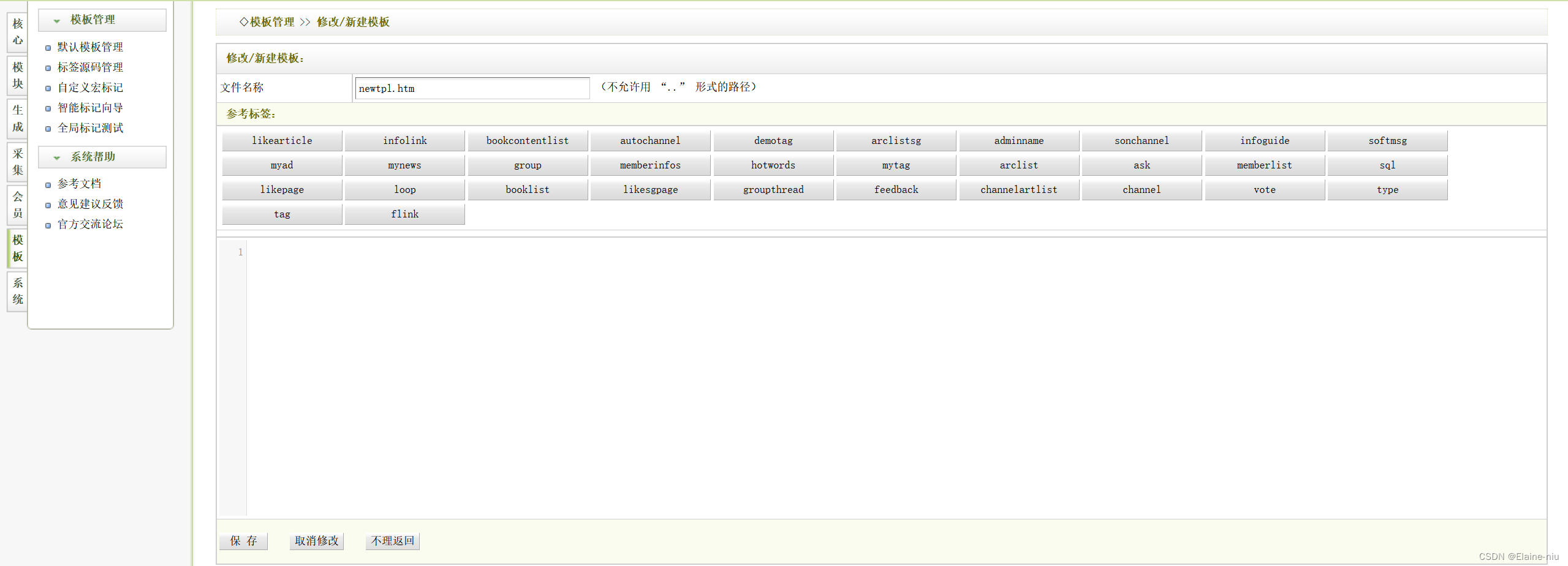
Task: Insert the sonchannel reference tag
Action: 1142,141
